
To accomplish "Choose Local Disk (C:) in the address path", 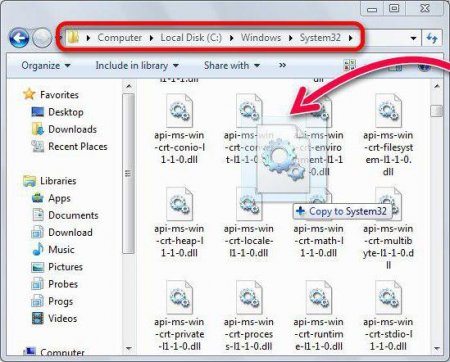I will [x=191, y=38].
